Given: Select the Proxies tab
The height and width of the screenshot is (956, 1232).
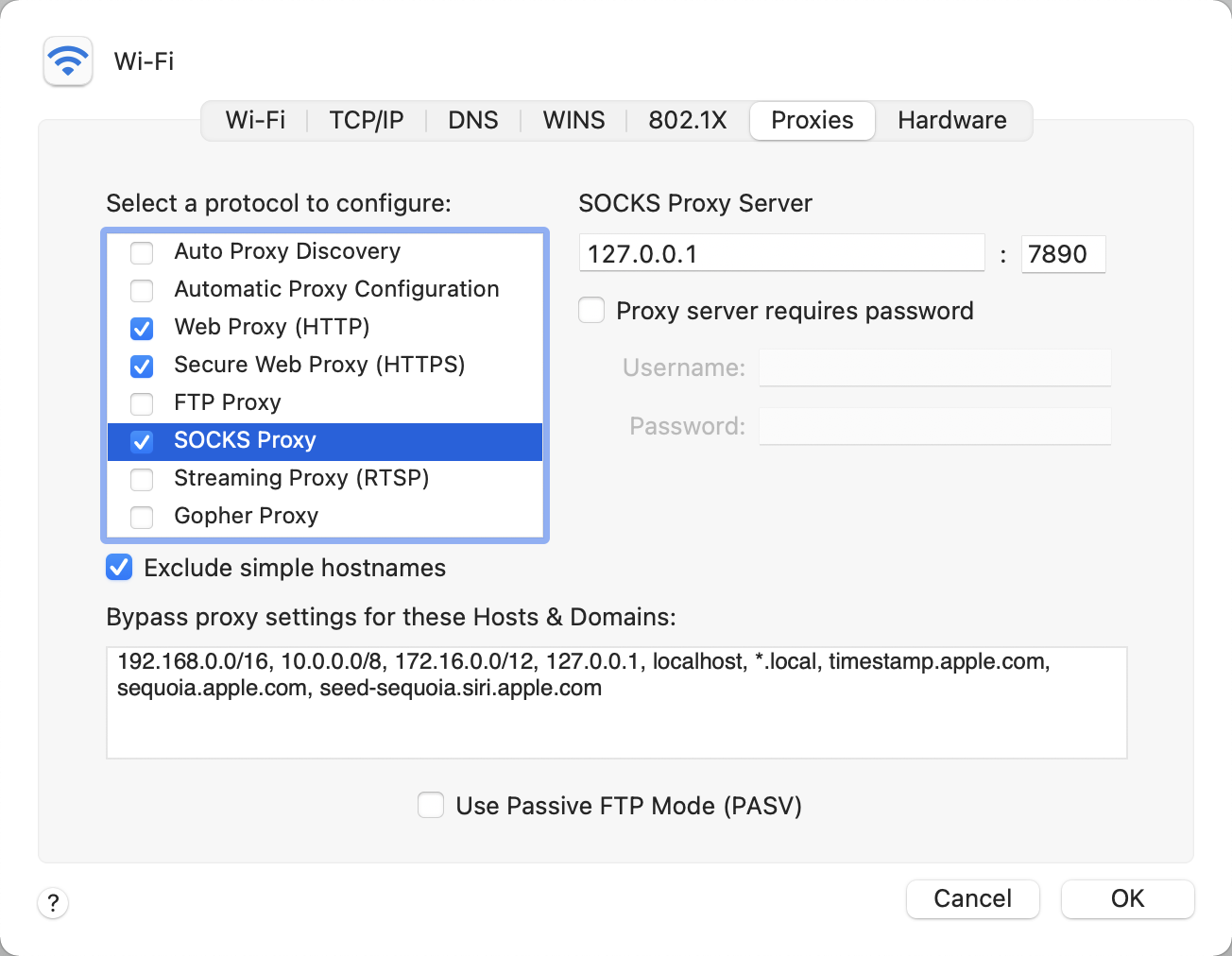Looking at the screenshot, I should [x=813, y=120].
